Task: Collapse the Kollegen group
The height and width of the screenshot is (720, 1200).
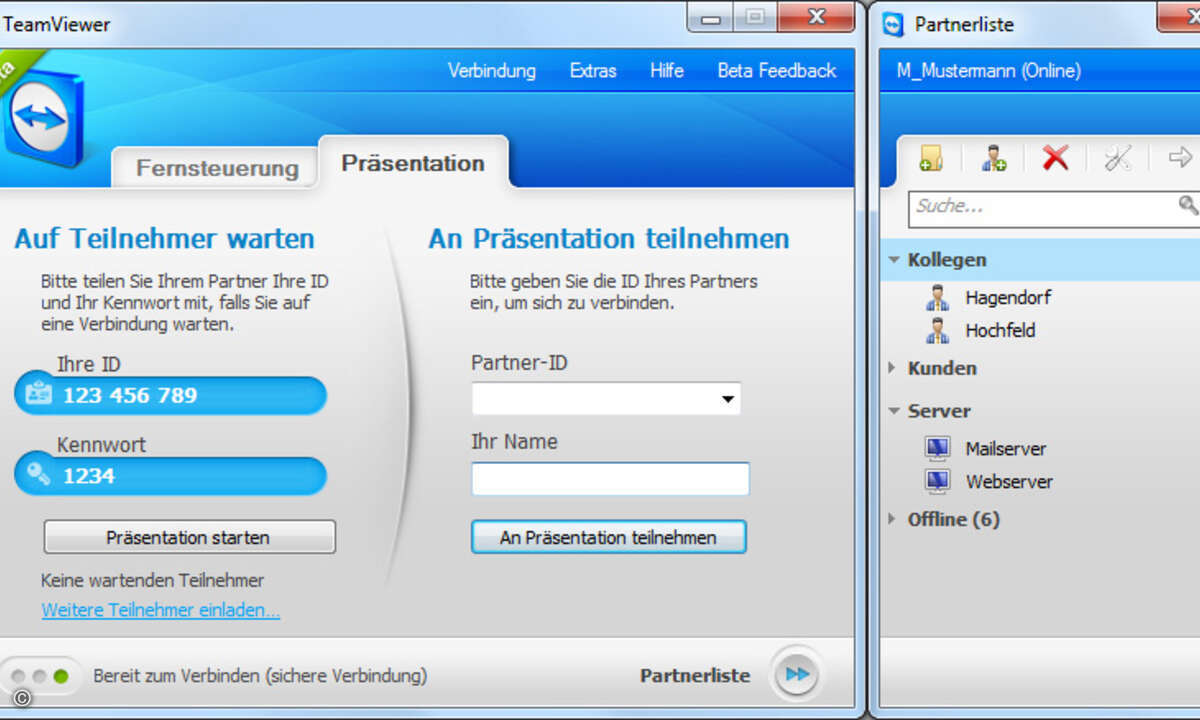Action: tap(894, 260)
